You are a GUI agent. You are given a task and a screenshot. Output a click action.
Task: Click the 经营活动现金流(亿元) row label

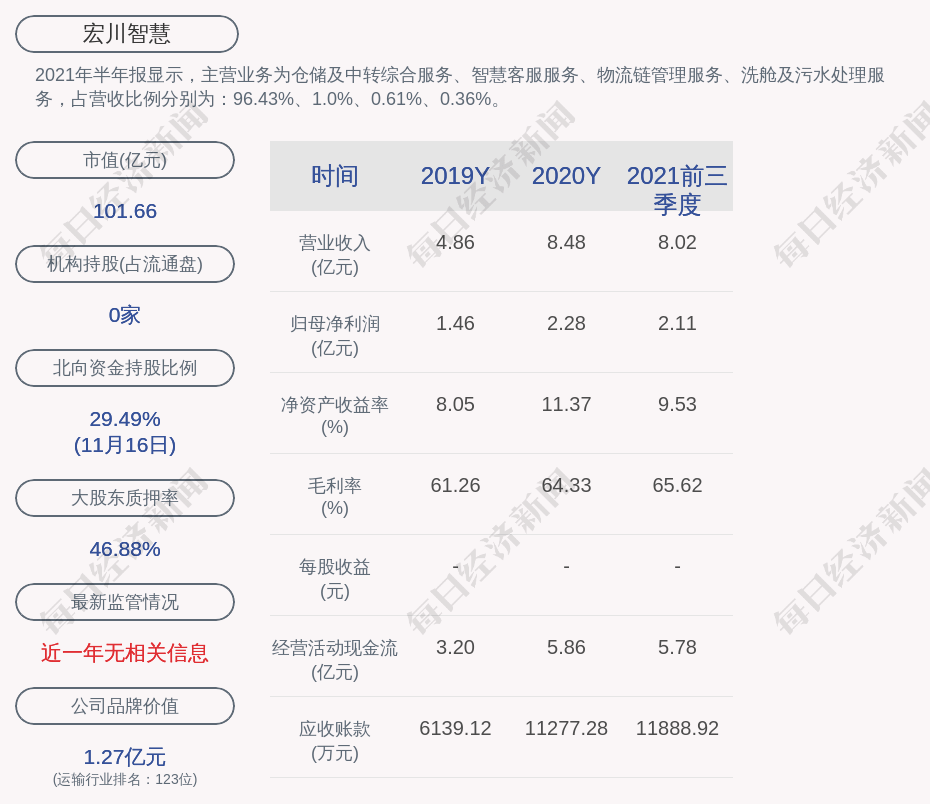coord(335,659)
